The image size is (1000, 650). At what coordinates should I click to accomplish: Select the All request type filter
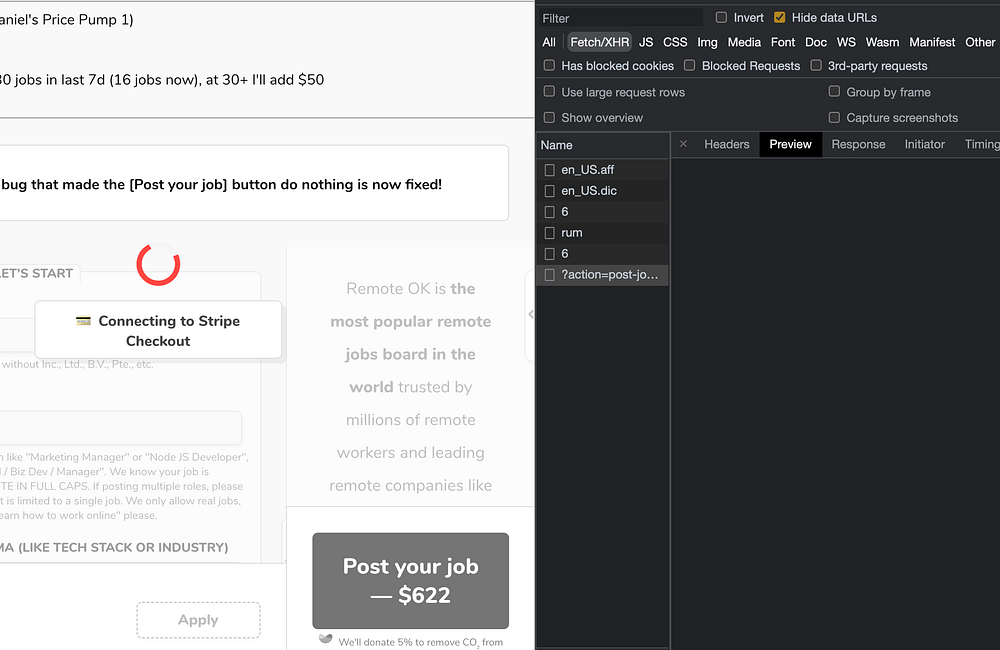click(548, 42)
